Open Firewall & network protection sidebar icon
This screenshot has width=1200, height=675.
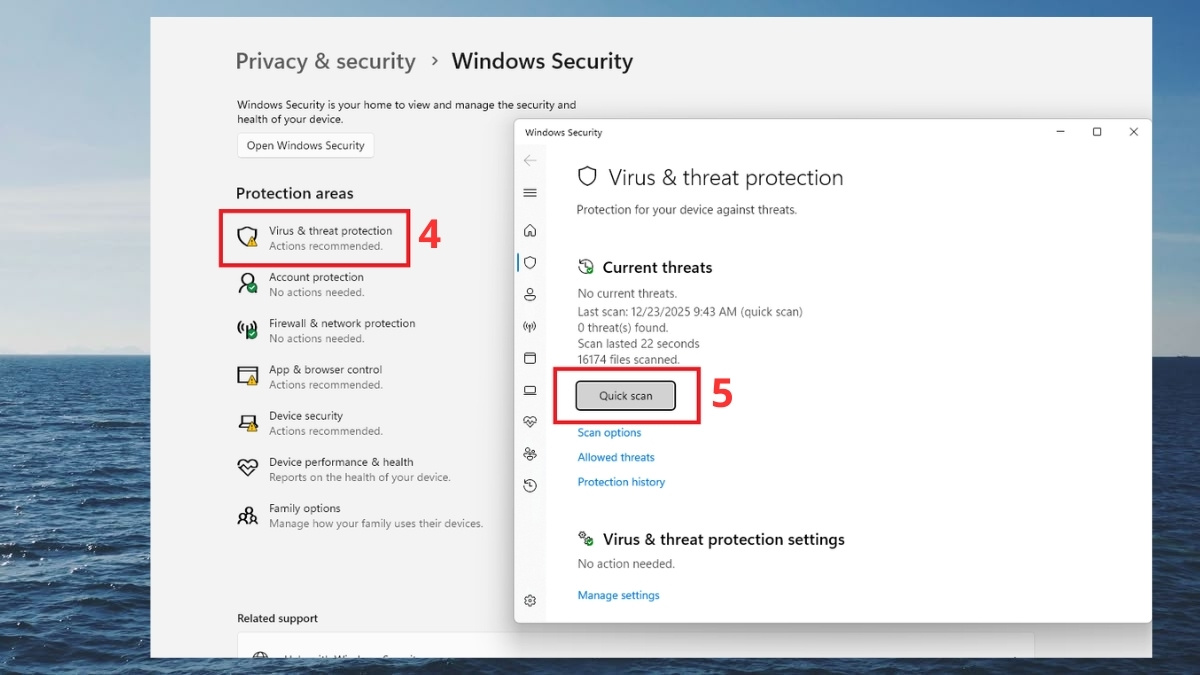(x=530, y=327)
